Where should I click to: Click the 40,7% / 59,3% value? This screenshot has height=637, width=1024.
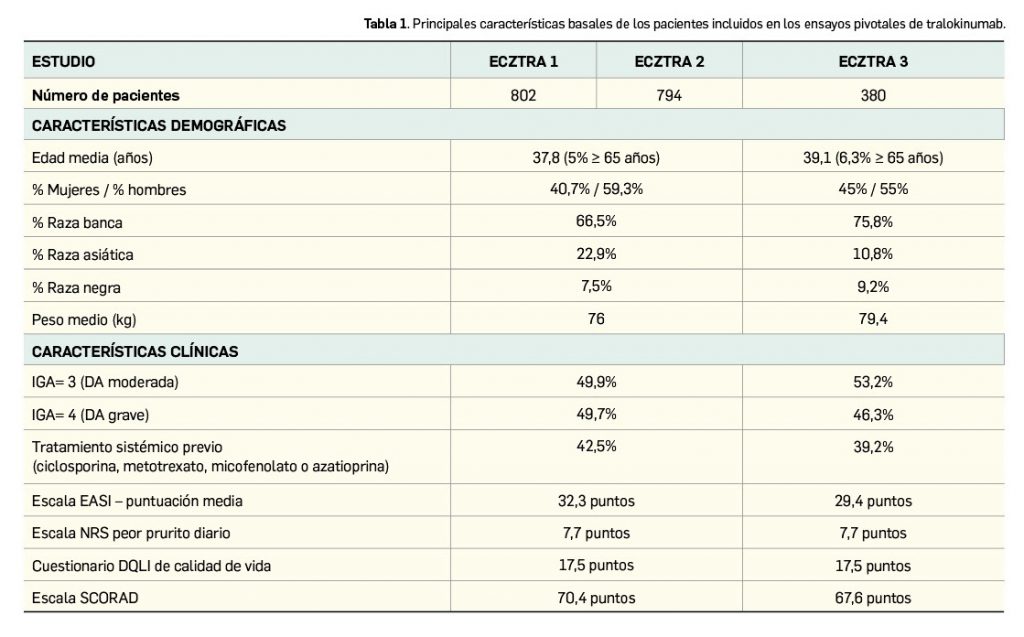pos(596,189)
